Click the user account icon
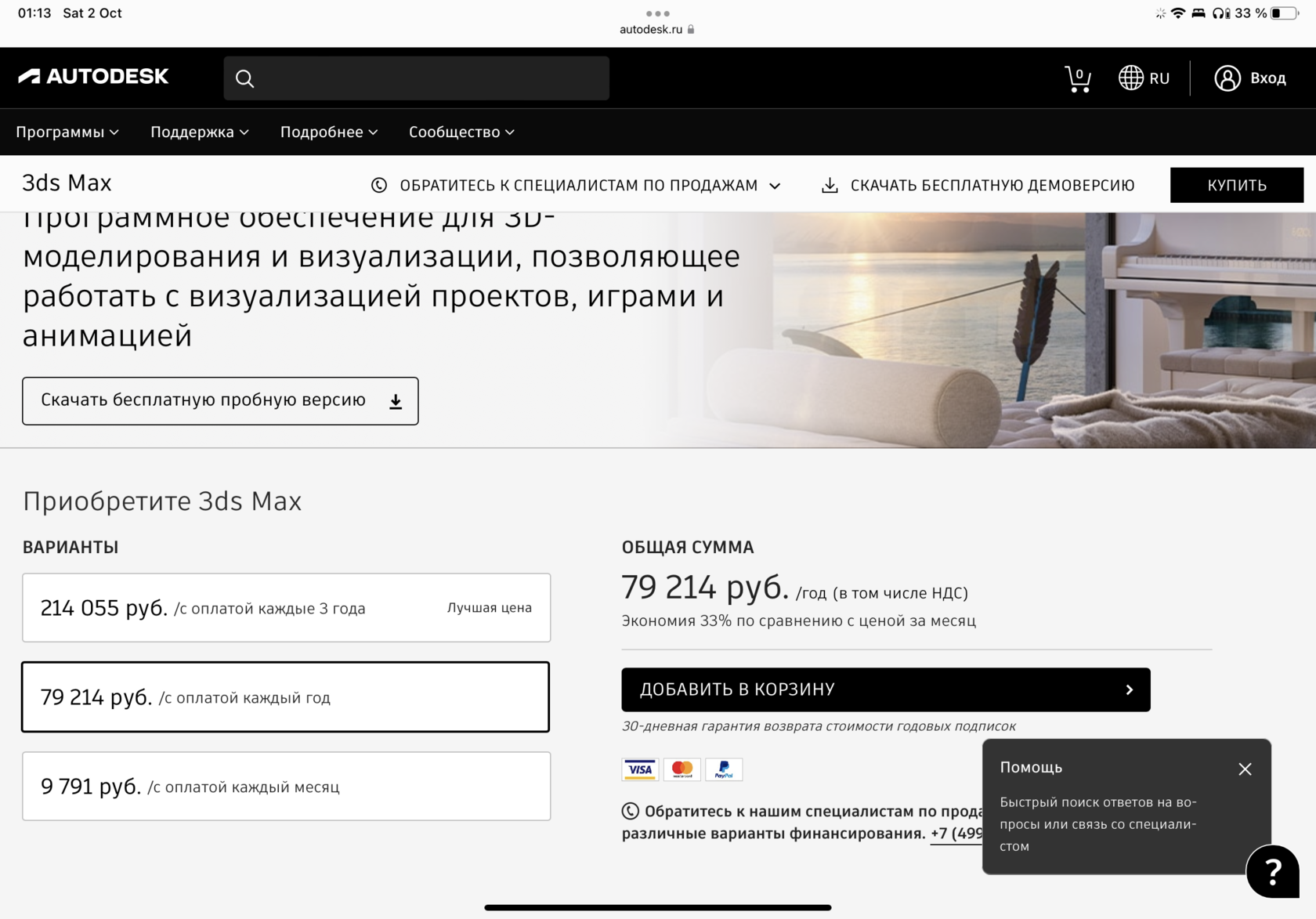The image size is (1316, 919). (x=1227, y=78)
